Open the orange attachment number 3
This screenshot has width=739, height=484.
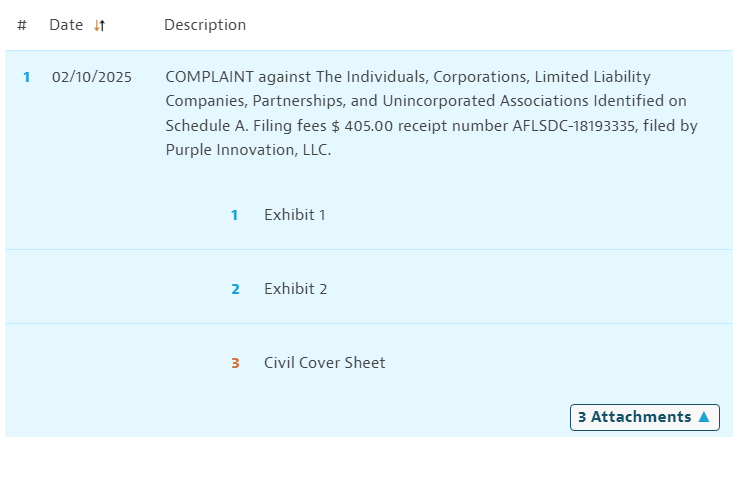(x=235, y=363)
